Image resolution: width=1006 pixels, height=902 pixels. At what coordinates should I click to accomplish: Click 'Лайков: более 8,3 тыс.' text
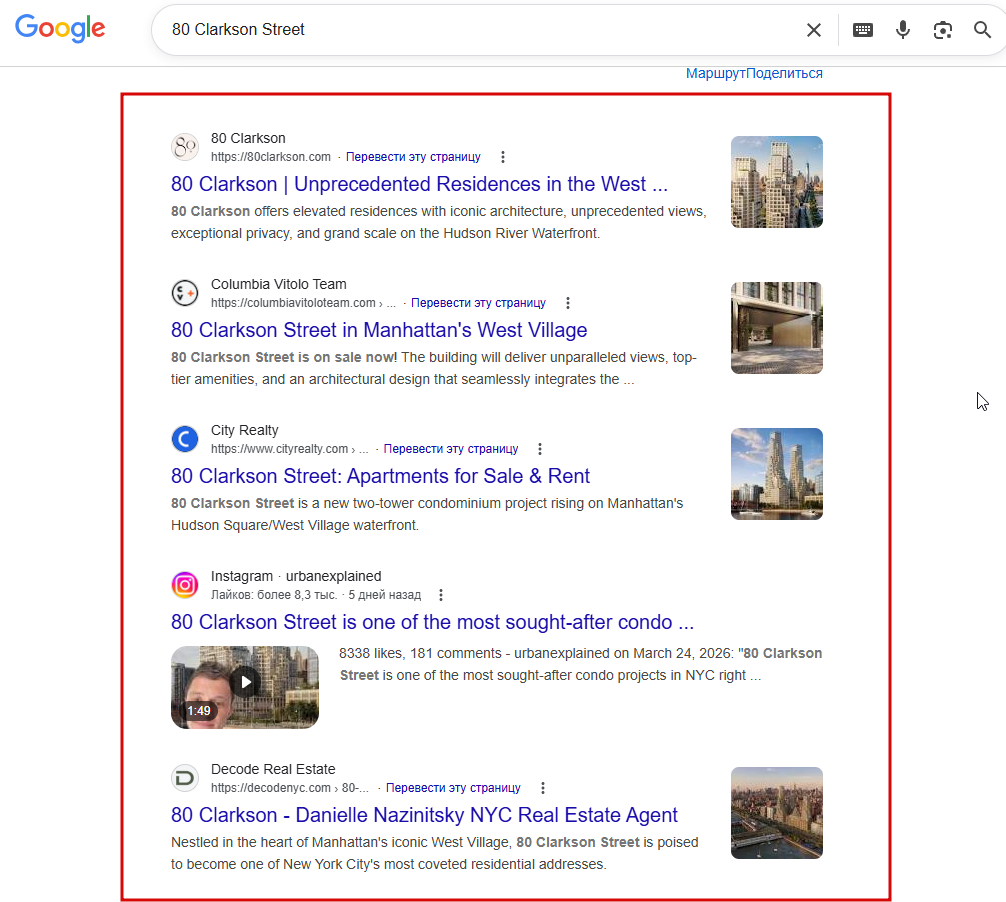[274, 595]
